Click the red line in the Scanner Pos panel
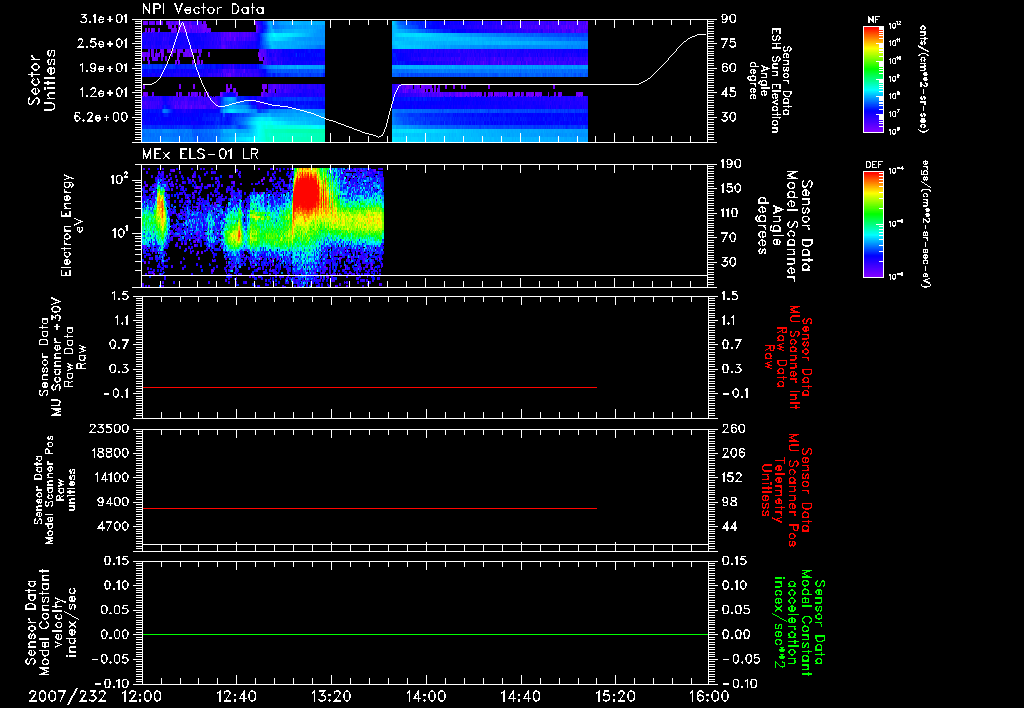 pyautogui.click(x=370, y=508)
